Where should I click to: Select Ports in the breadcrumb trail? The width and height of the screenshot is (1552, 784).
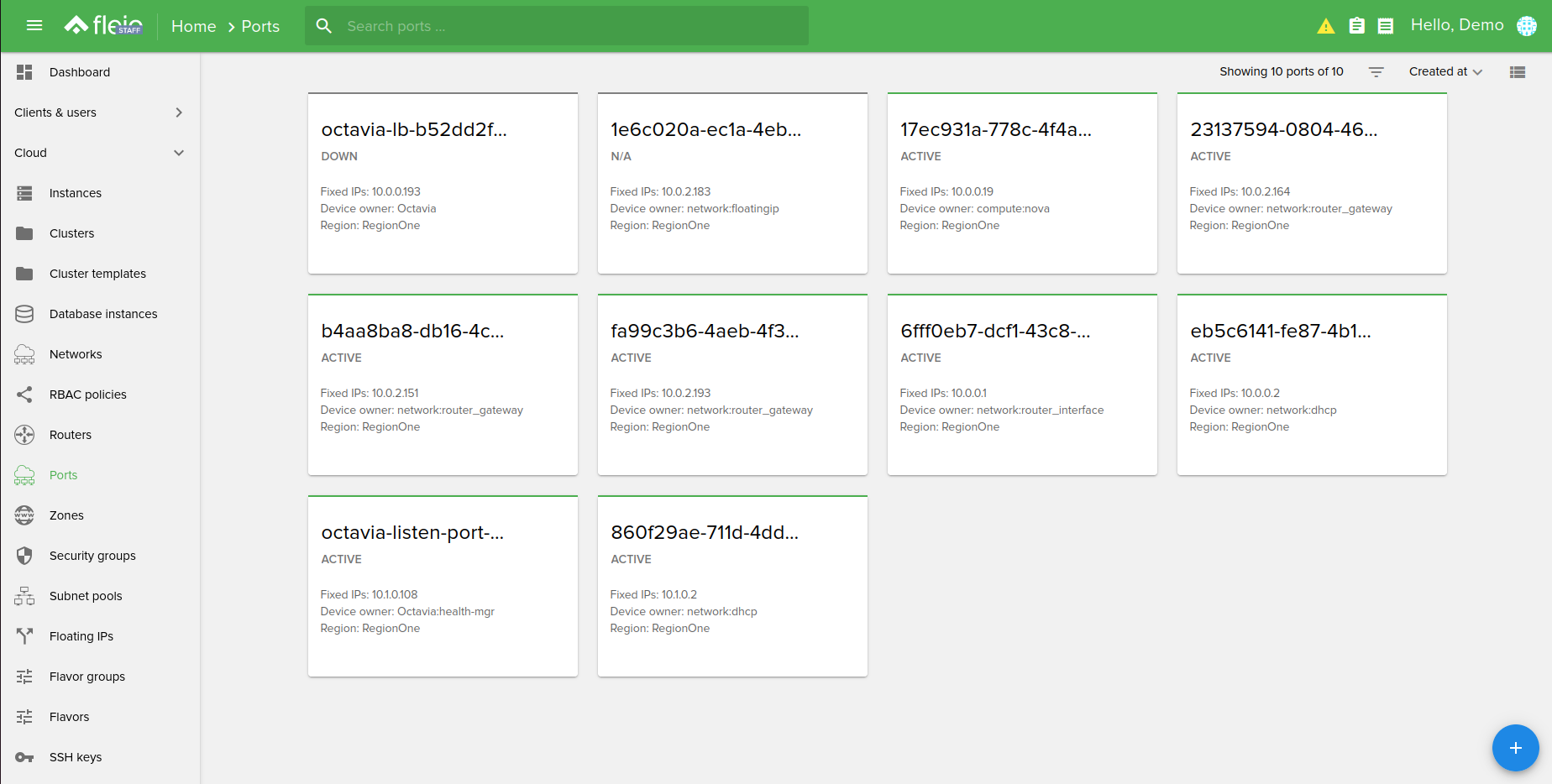(260, 26)
